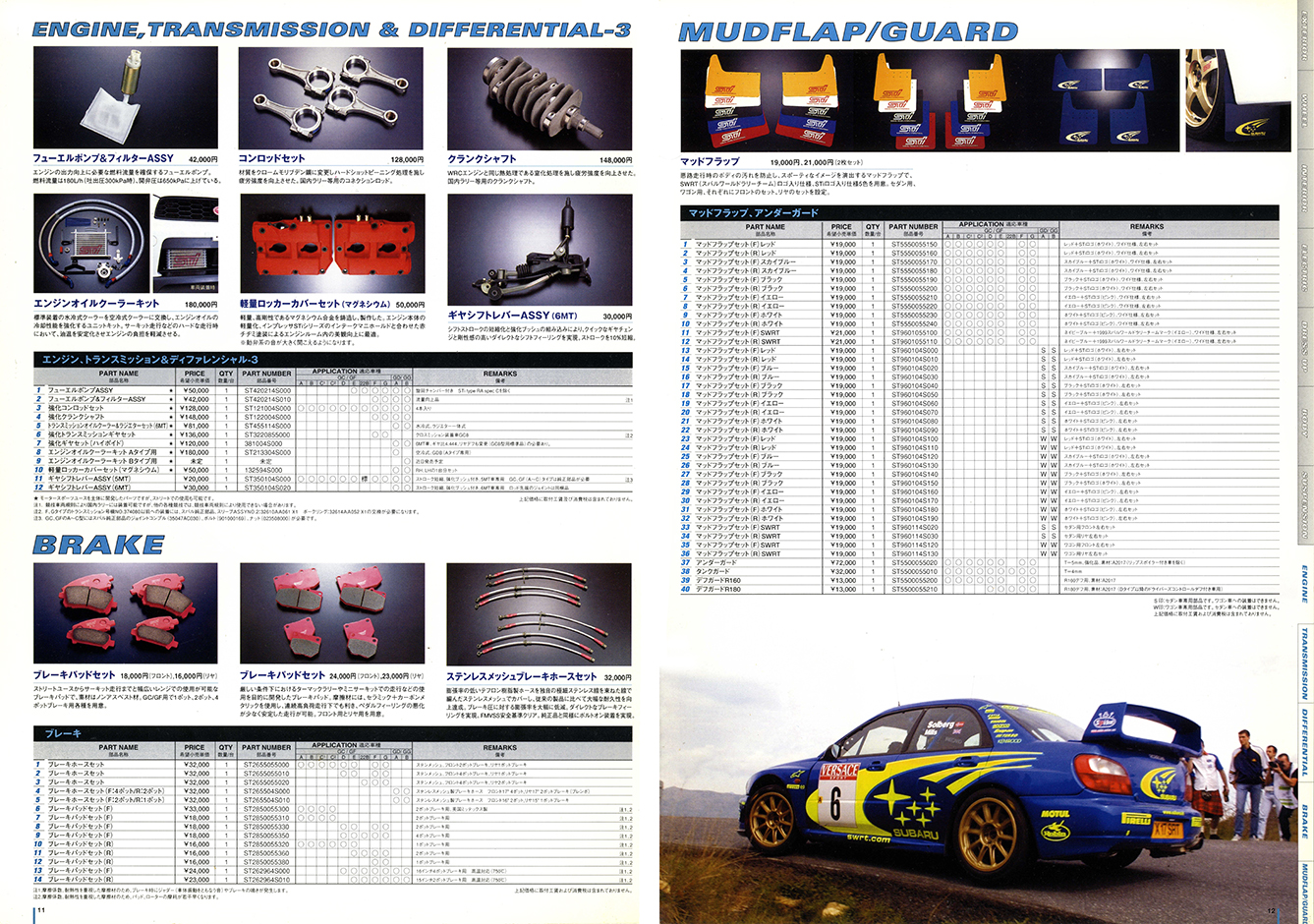Click part number ST3220855000
Image resolution: width=1314 pixels, height=924 pixels.
[267, 434]
